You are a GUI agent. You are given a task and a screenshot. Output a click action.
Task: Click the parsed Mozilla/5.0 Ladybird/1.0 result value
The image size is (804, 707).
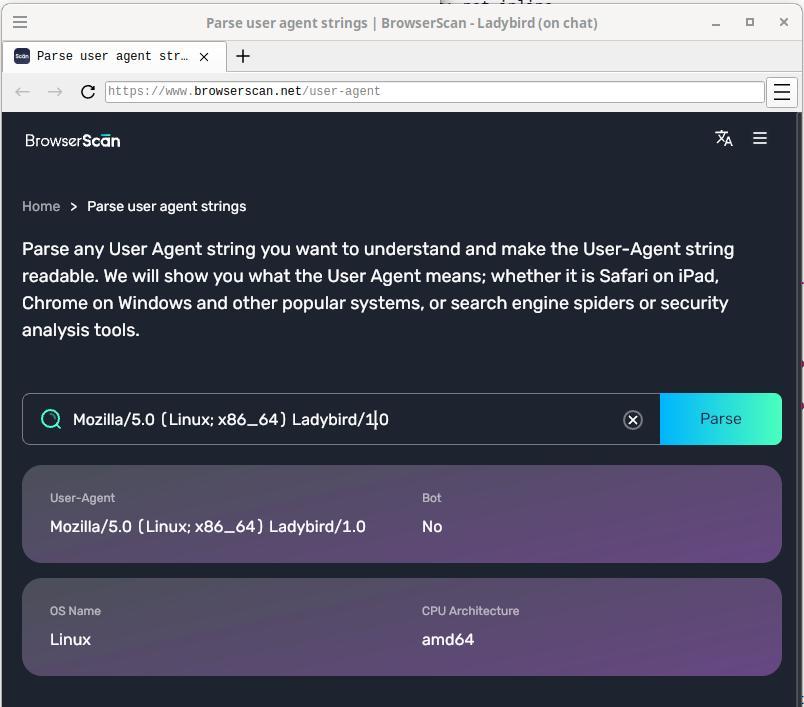coord(208,527)
